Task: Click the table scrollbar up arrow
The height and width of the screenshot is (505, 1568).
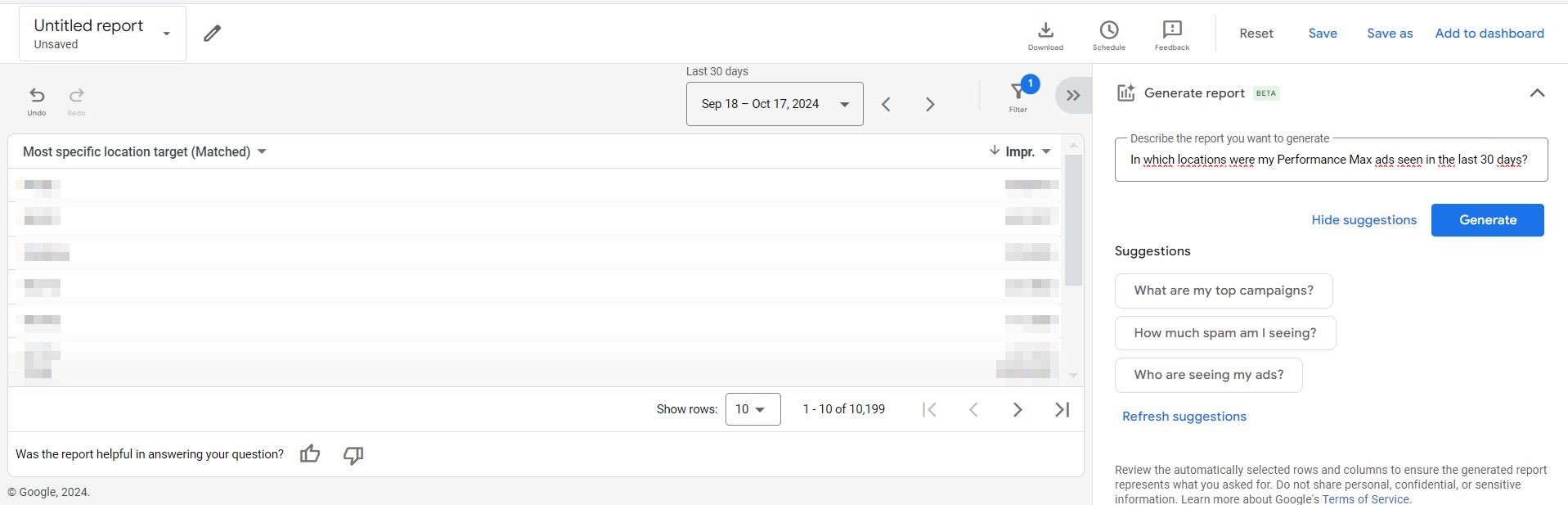Action: click(x=1073, y=144)
